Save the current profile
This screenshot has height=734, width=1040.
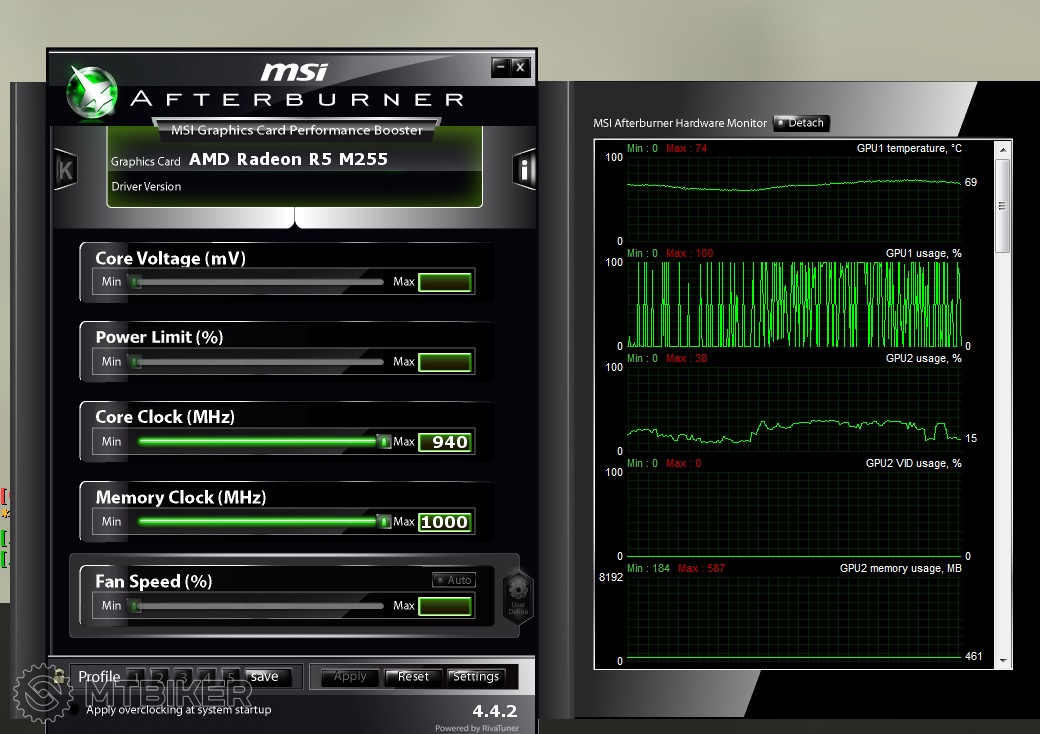click(265, 677)
